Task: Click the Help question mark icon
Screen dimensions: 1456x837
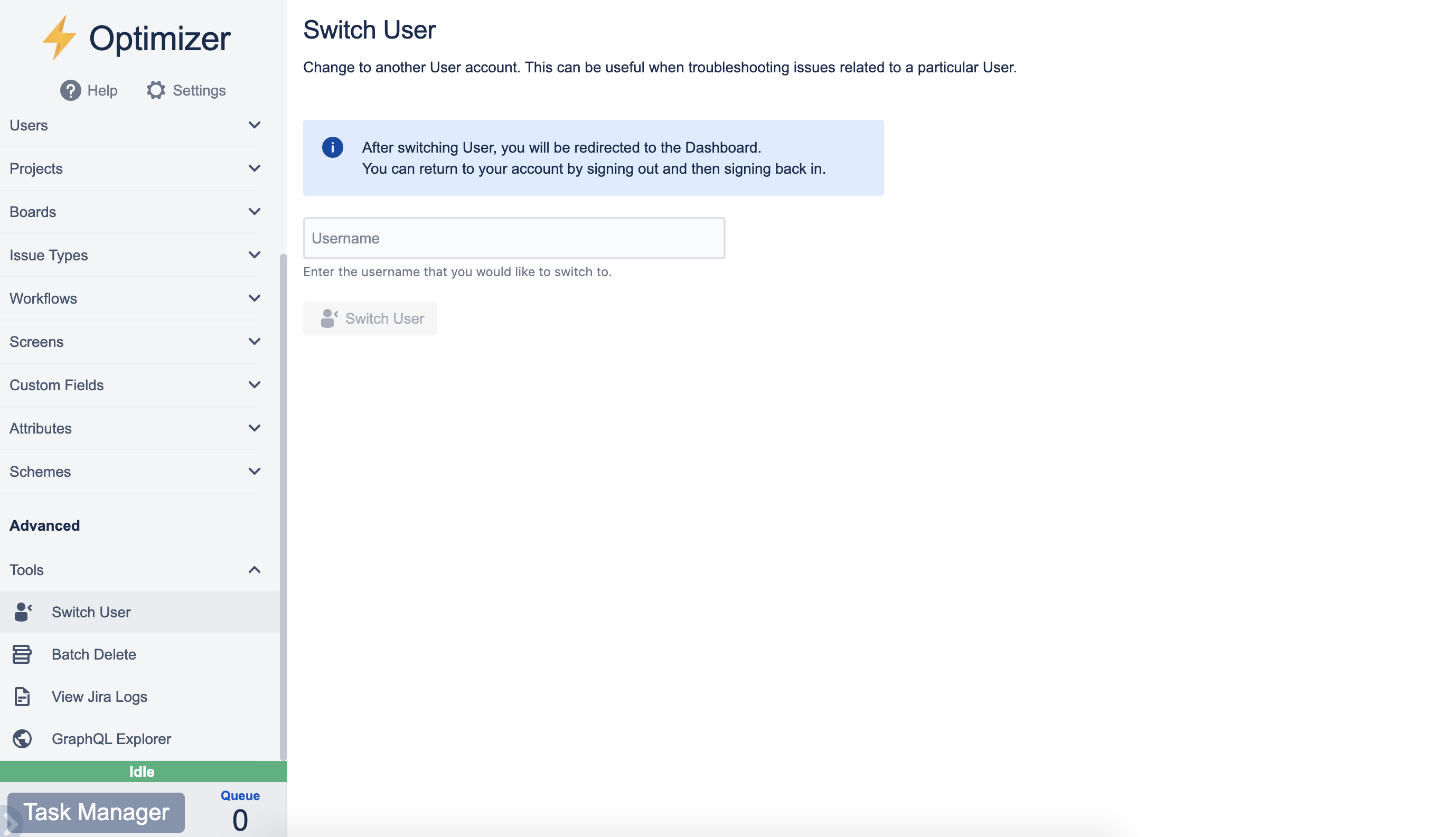Action: (x=70, y=90)
